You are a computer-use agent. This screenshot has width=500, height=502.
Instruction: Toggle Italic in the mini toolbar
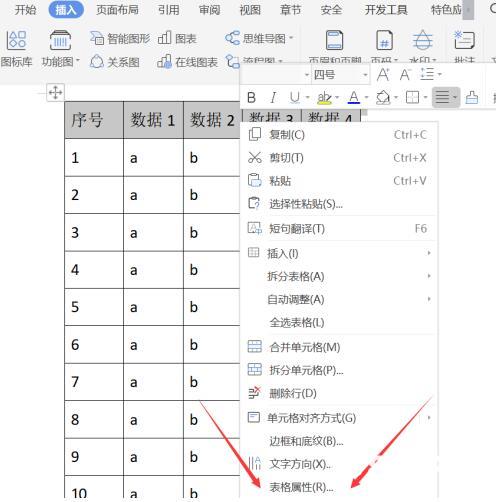pos(273,98)
